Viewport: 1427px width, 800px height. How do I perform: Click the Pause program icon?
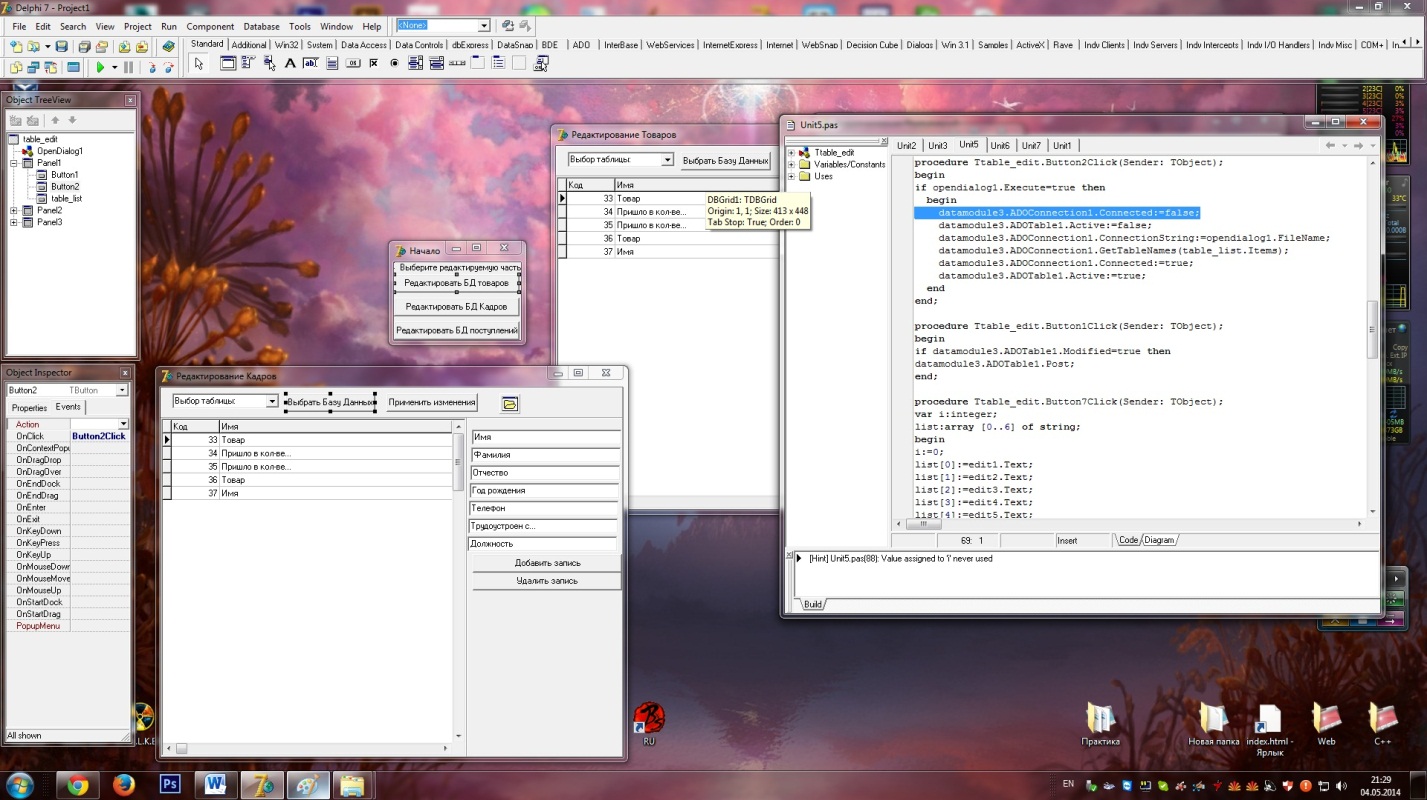(128, 67)
